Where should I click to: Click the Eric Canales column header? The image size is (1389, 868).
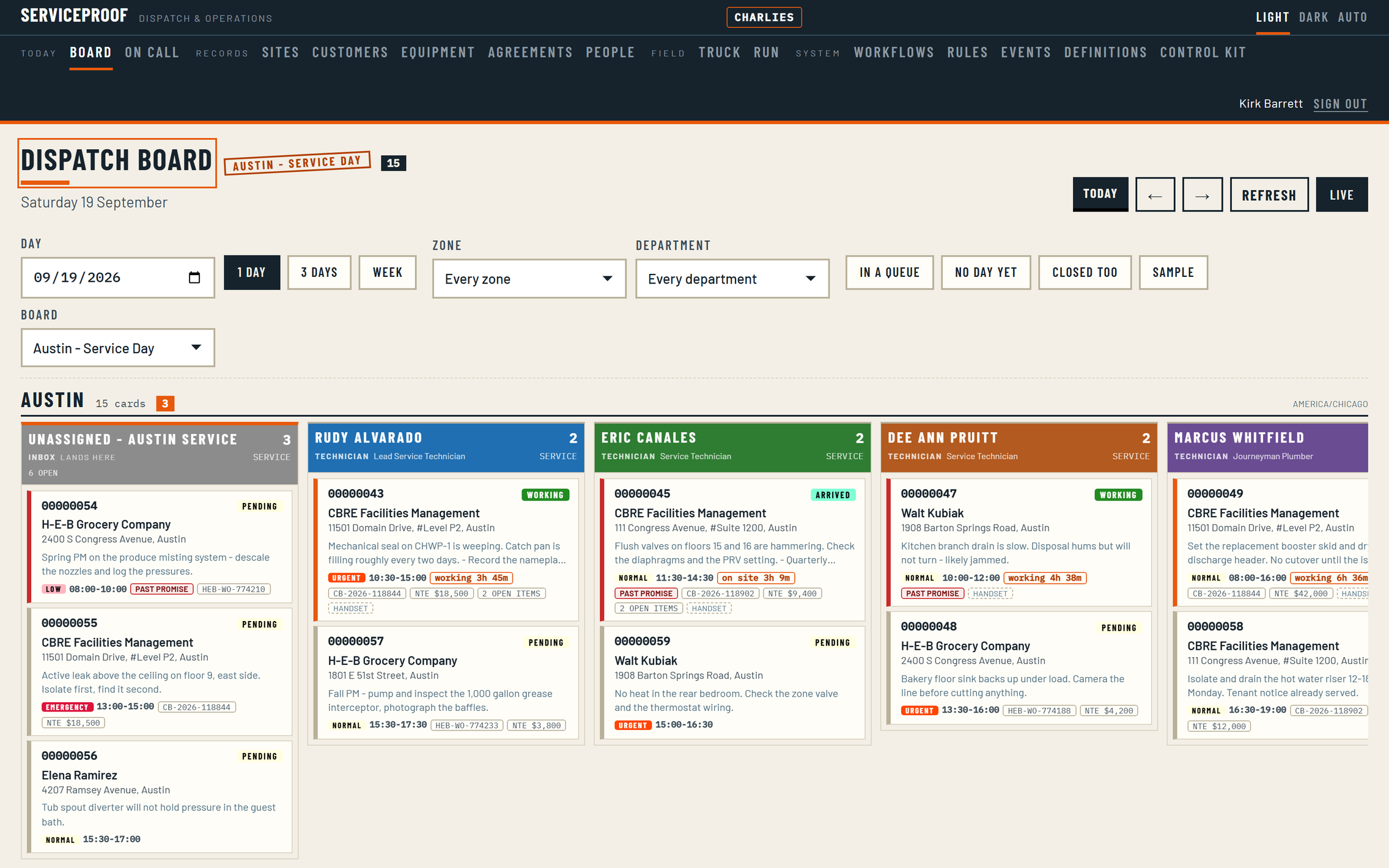(732, 447)
